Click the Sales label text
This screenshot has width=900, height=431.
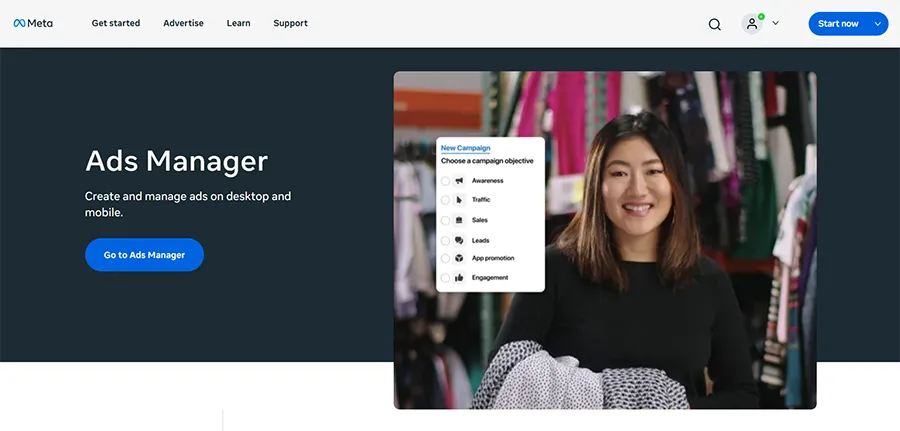pyautogui.click(x=480, y=220)
